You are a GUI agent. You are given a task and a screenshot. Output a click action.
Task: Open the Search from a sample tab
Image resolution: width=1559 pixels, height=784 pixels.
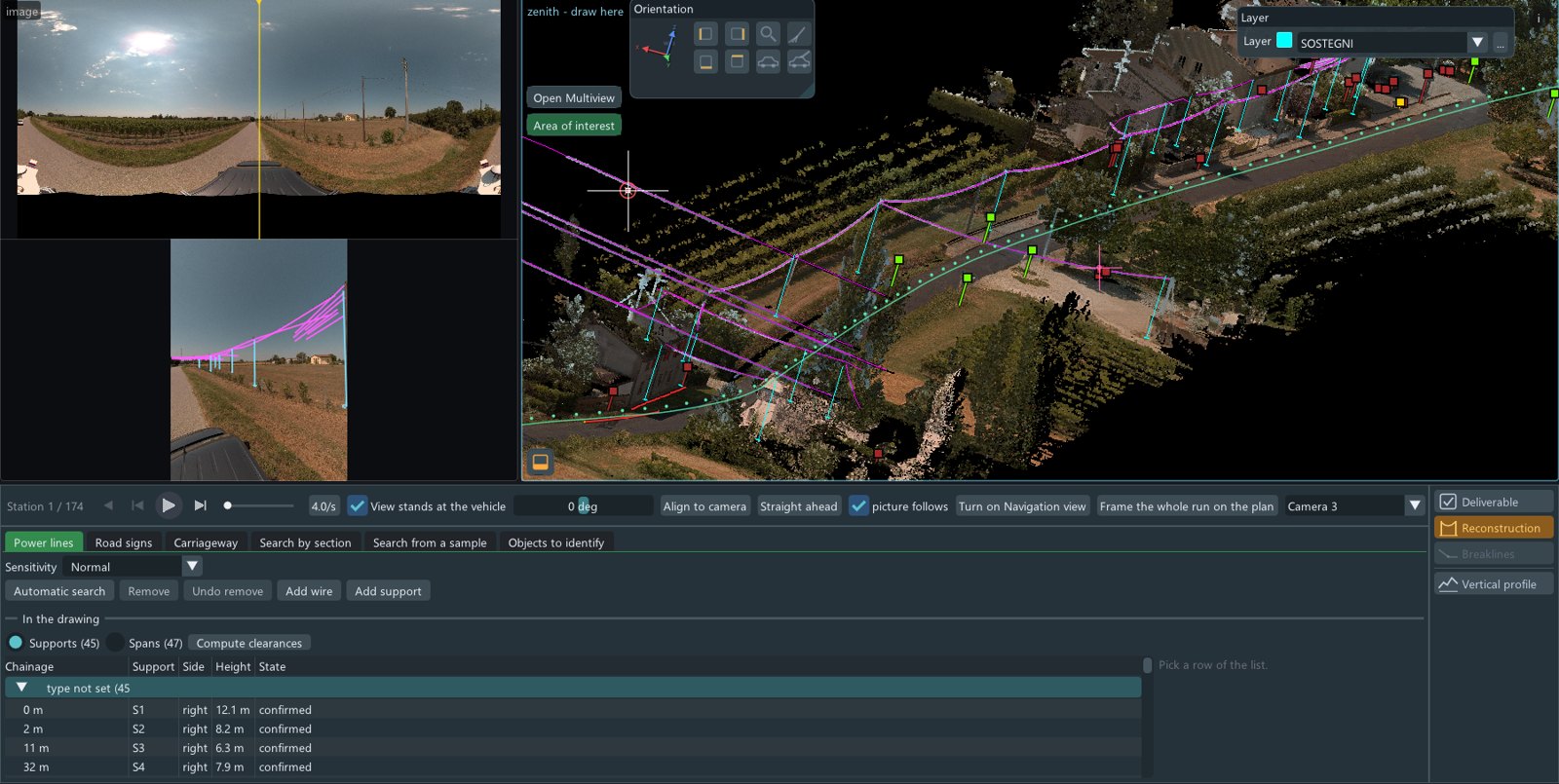pyautogui.click(x=430, y=542)
